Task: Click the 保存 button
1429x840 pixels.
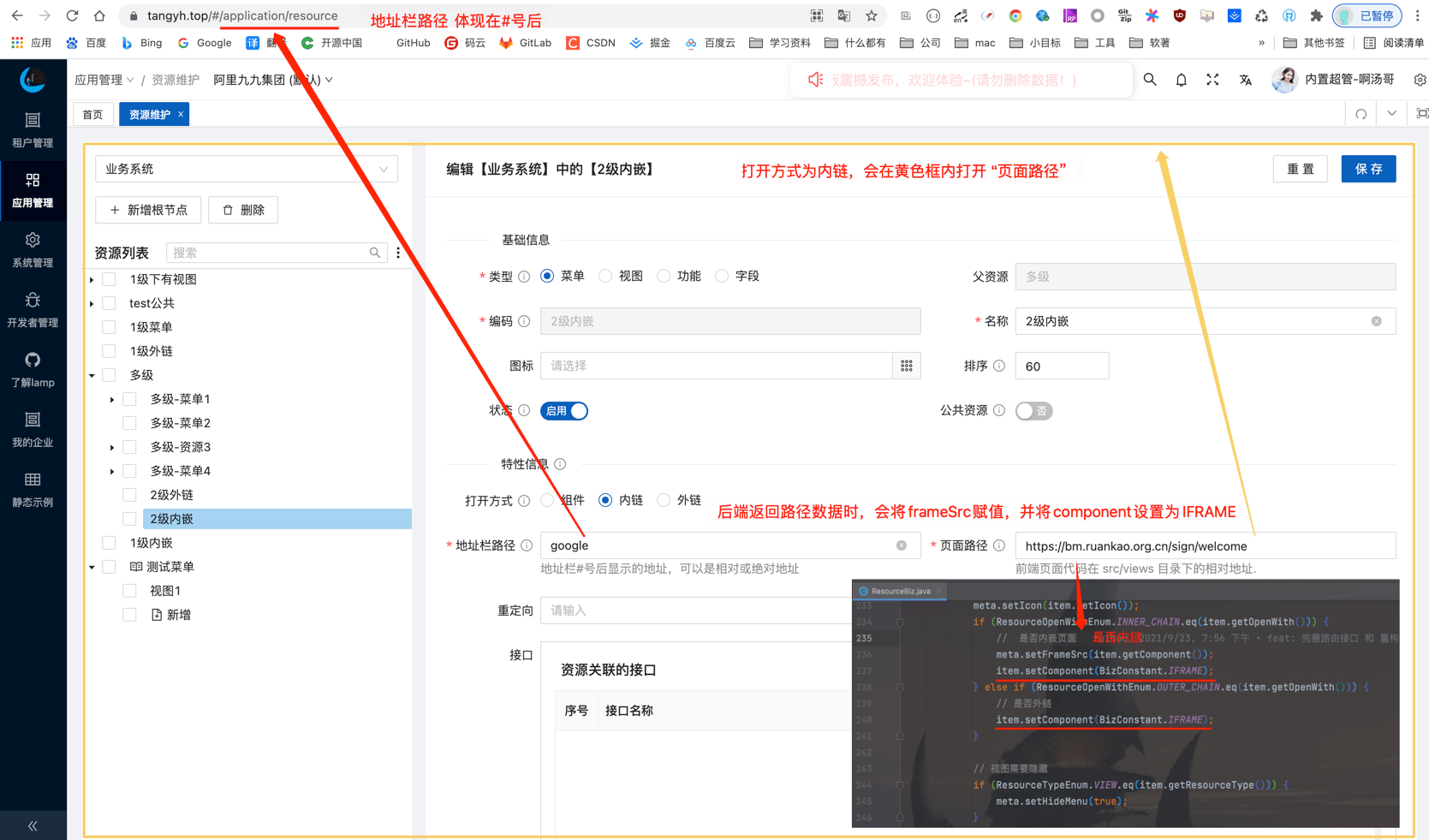Action: click(1367, 170)
